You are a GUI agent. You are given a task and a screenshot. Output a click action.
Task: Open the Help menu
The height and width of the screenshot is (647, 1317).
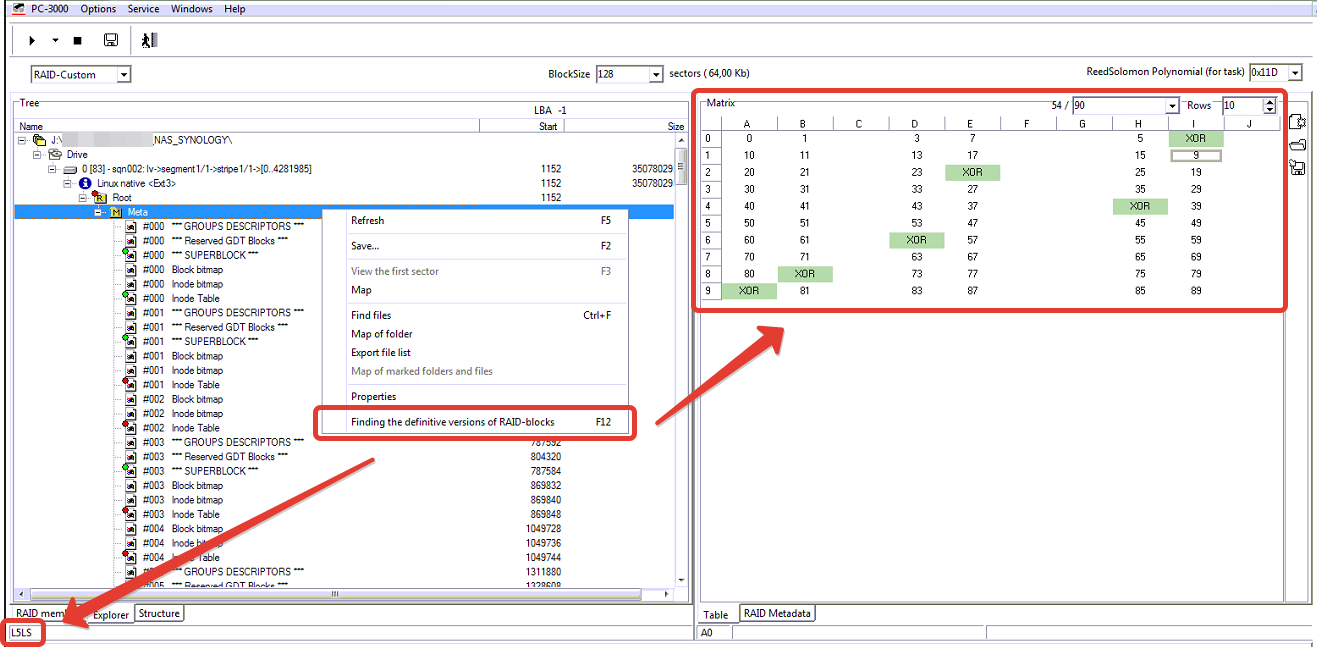click(x=234, y=9)
